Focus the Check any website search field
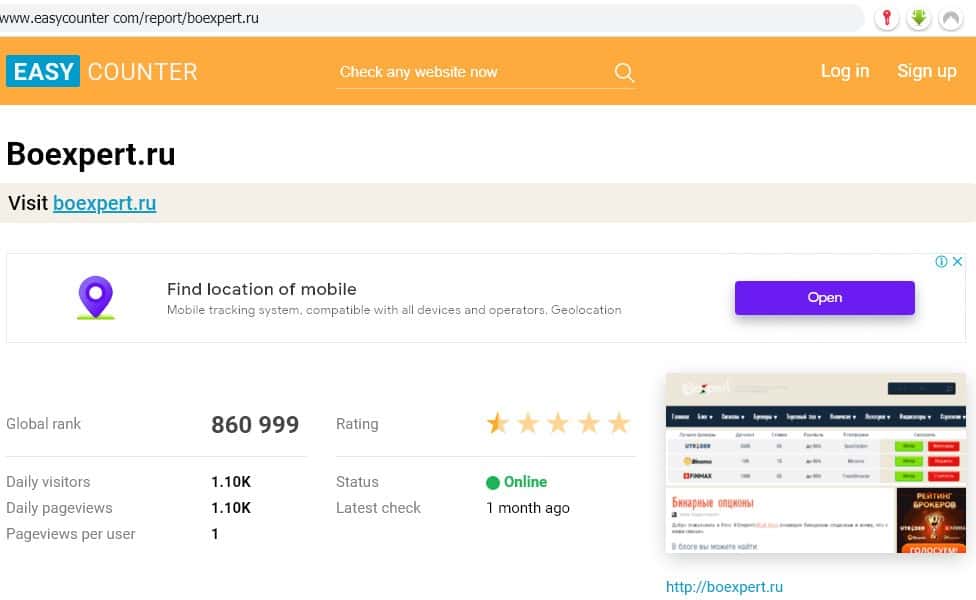 [470, 72]
